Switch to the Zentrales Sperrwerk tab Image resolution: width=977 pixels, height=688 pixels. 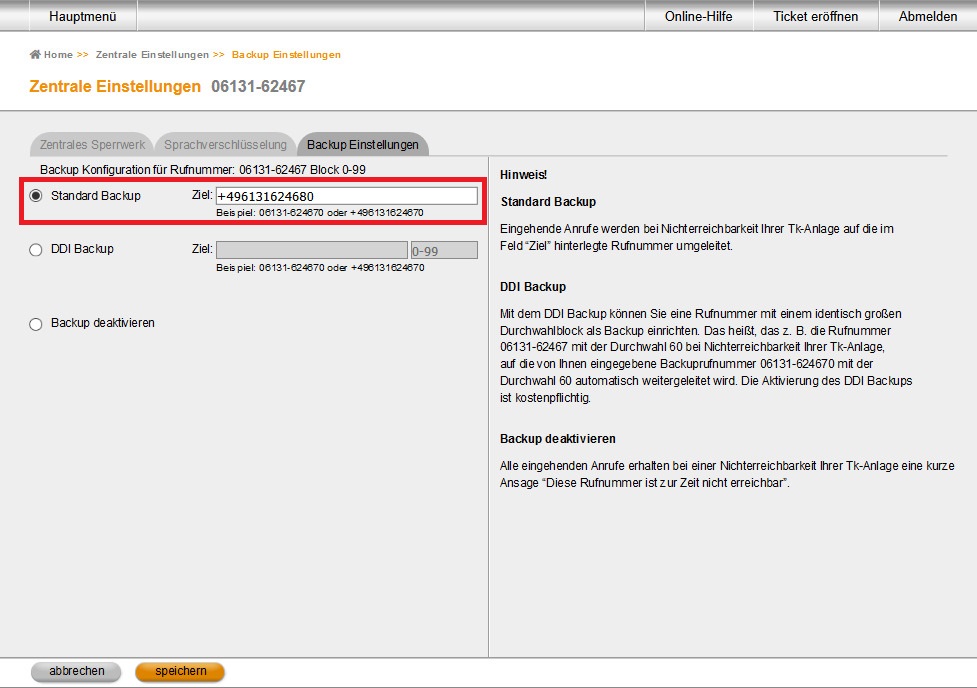93,145
